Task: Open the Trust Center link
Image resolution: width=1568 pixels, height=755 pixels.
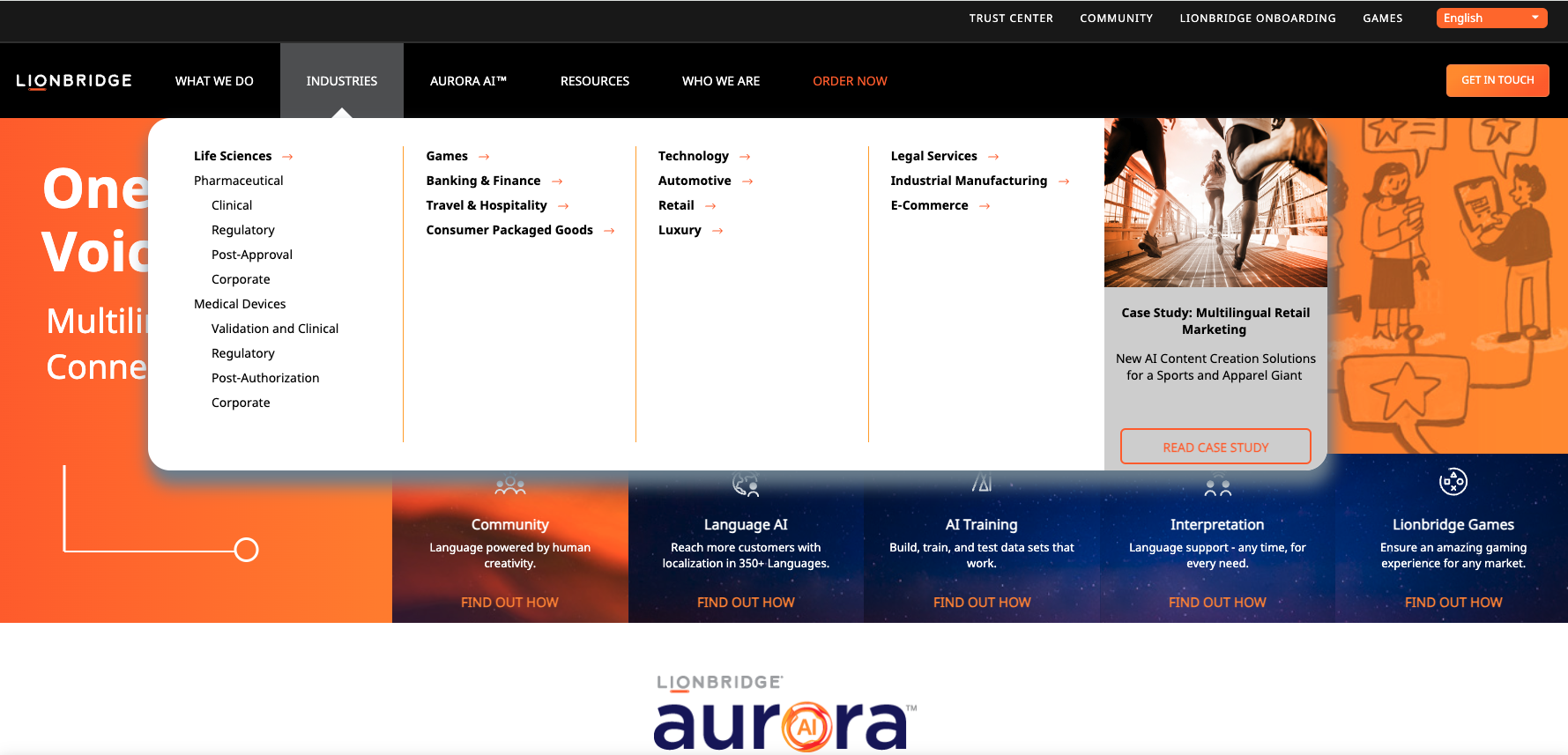Action: tap(1011, 19)
